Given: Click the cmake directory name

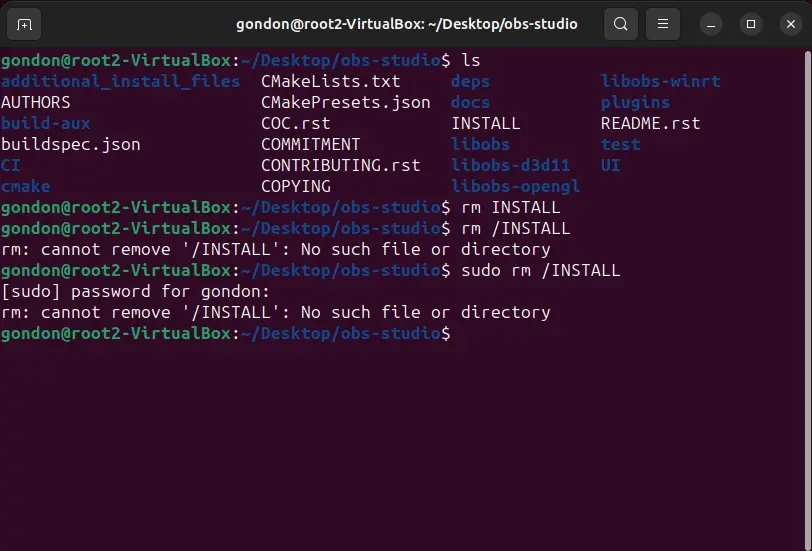Looking at the screenshot, I should [25, 186].
